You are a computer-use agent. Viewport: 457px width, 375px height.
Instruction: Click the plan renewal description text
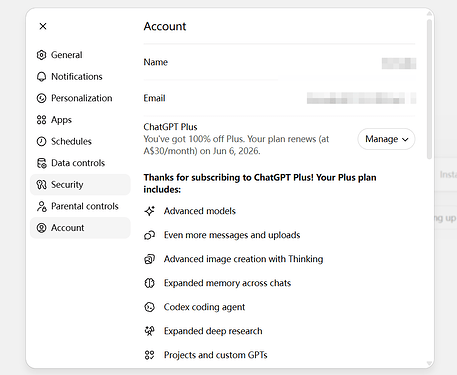point(236,145)
